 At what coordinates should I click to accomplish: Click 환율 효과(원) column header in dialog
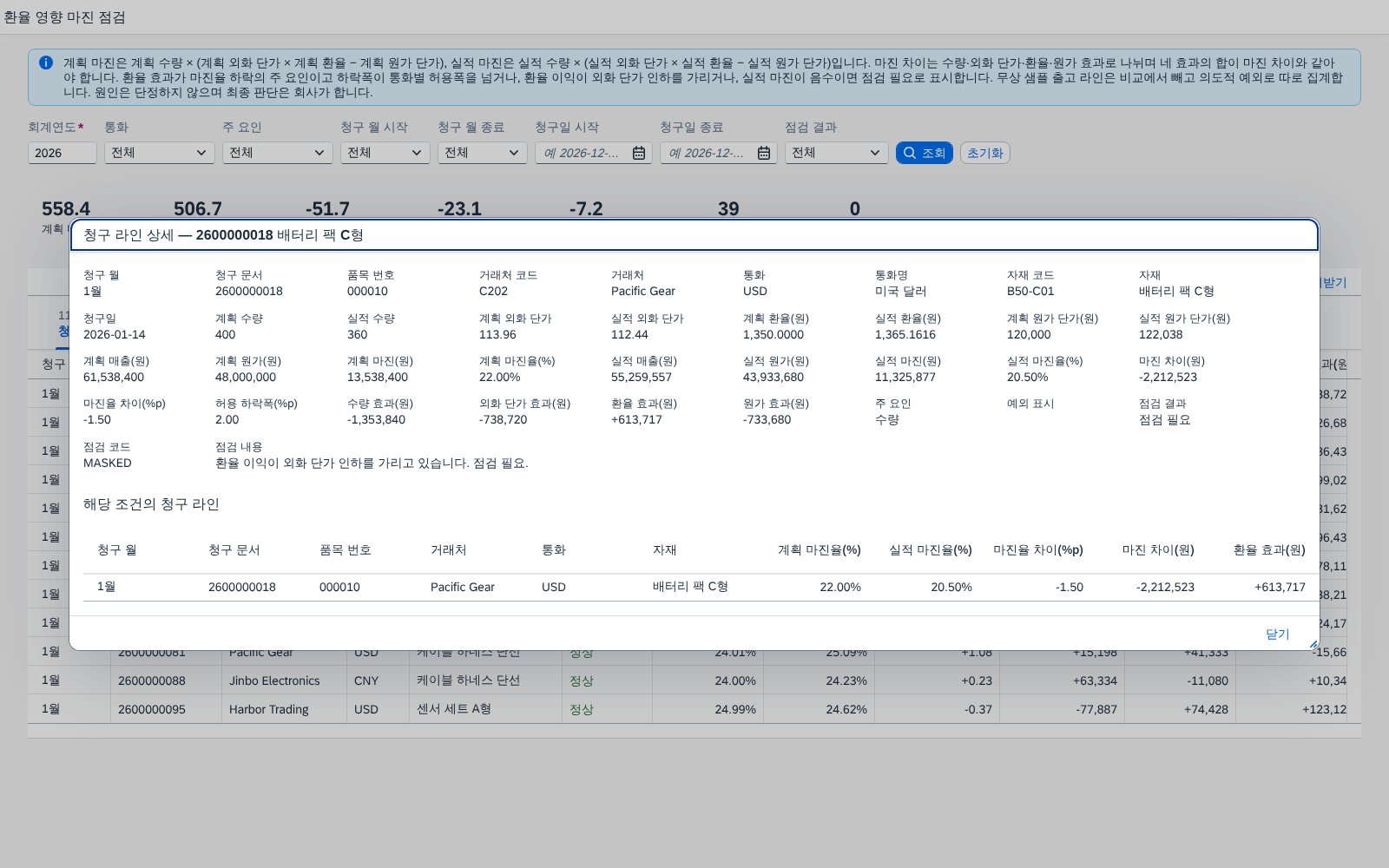click(x=1269, y=550)
